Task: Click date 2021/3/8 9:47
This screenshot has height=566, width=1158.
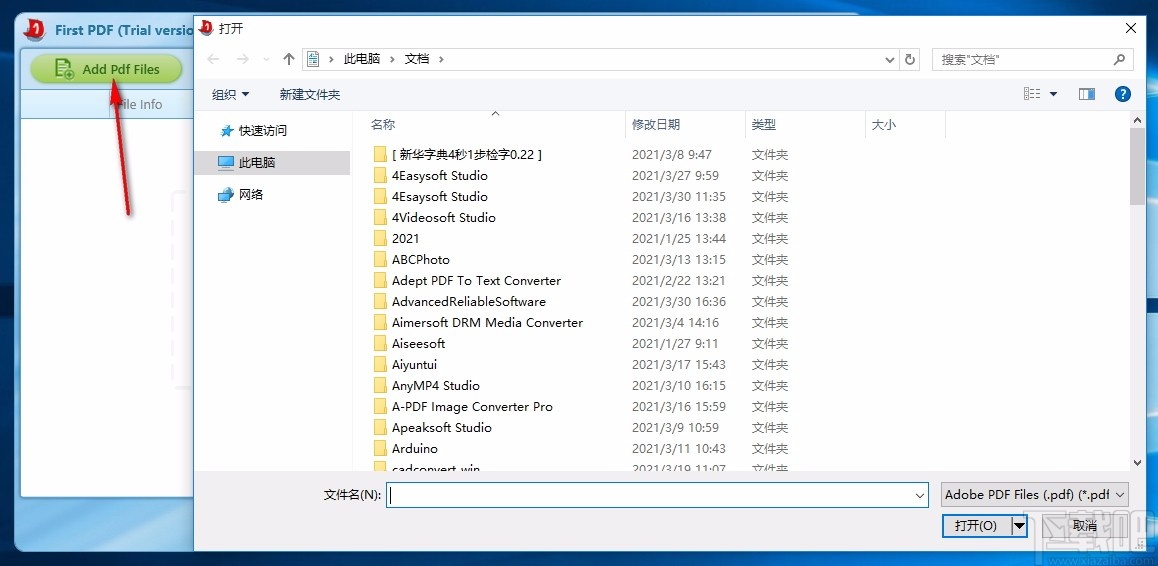Action: point(671,154)
